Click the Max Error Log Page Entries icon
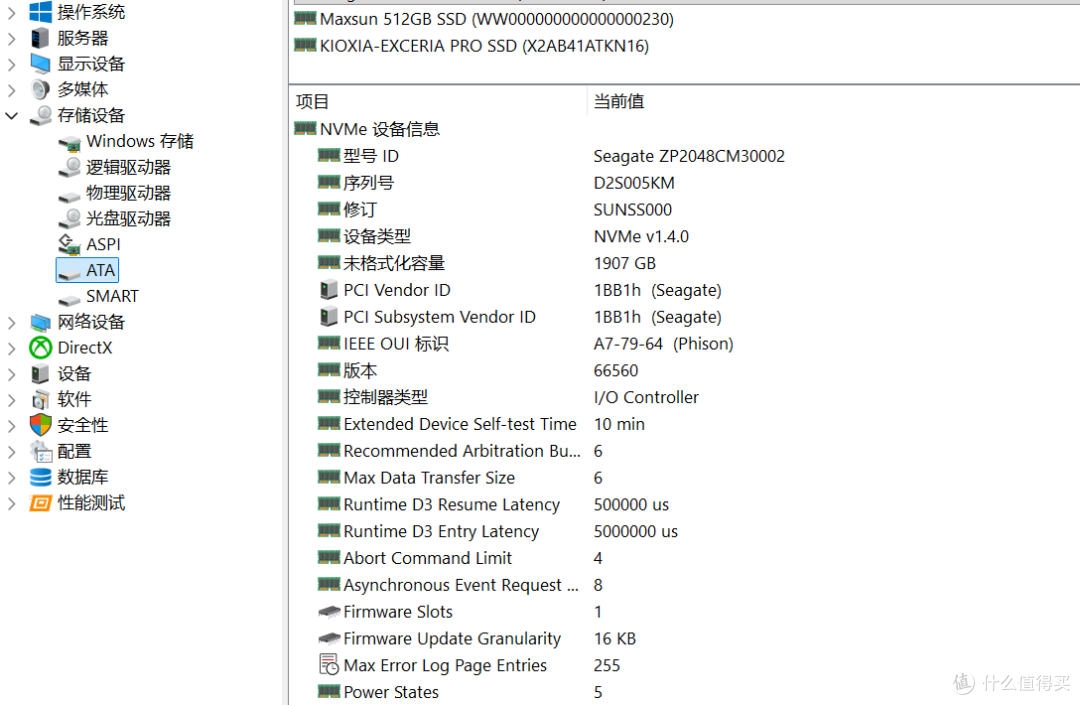1080x705 pixels. [329, 664]
